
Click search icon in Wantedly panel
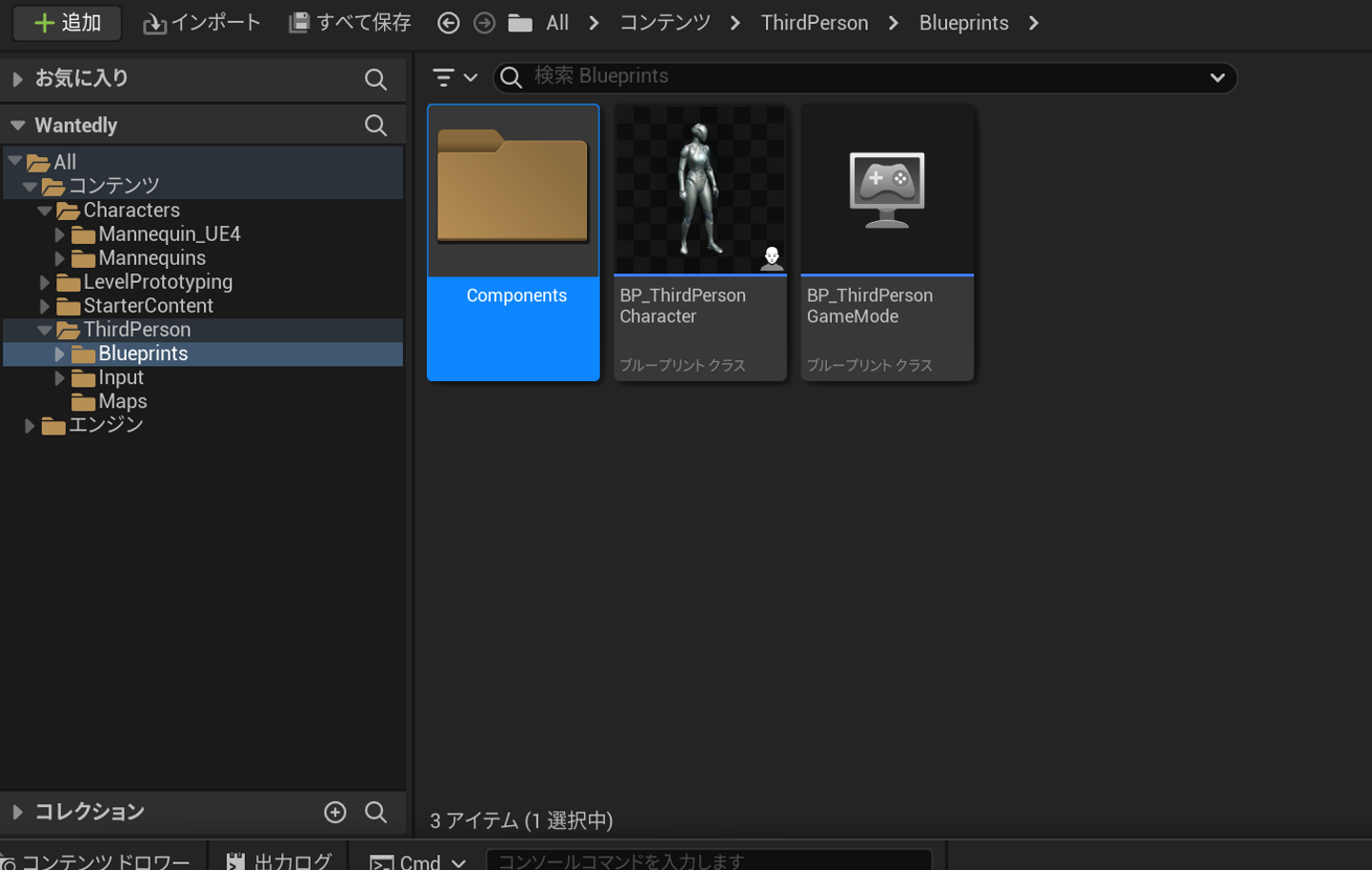375,125
